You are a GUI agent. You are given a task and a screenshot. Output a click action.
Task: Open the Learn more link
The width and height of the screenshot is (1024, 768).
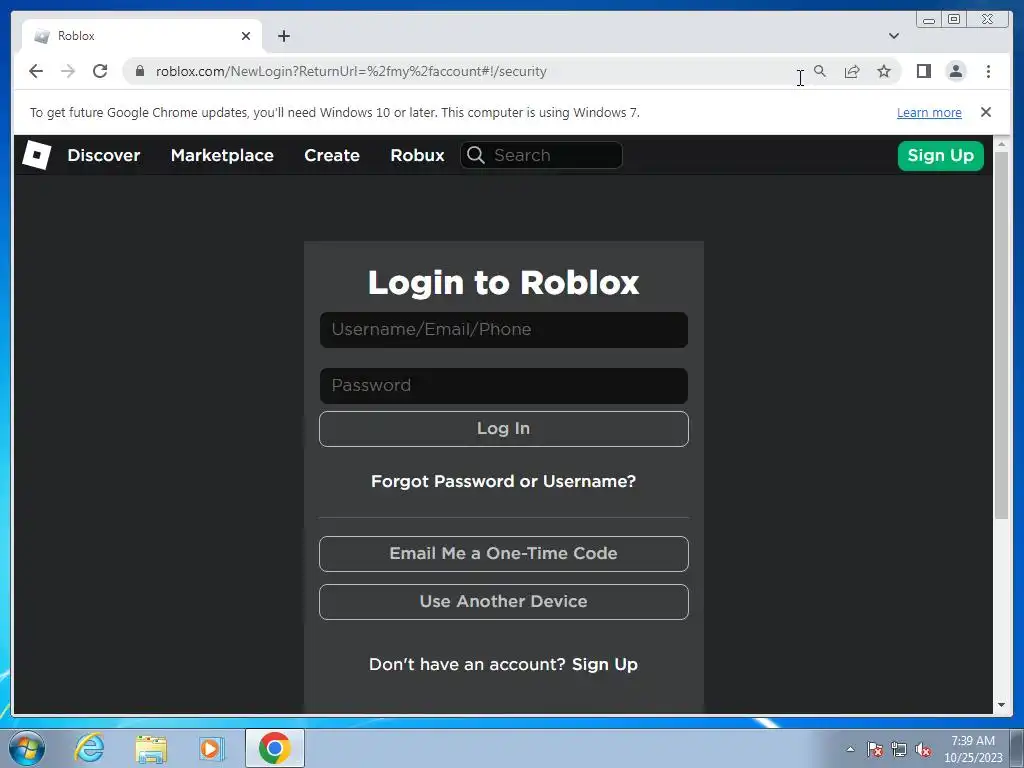click(929, 112)
